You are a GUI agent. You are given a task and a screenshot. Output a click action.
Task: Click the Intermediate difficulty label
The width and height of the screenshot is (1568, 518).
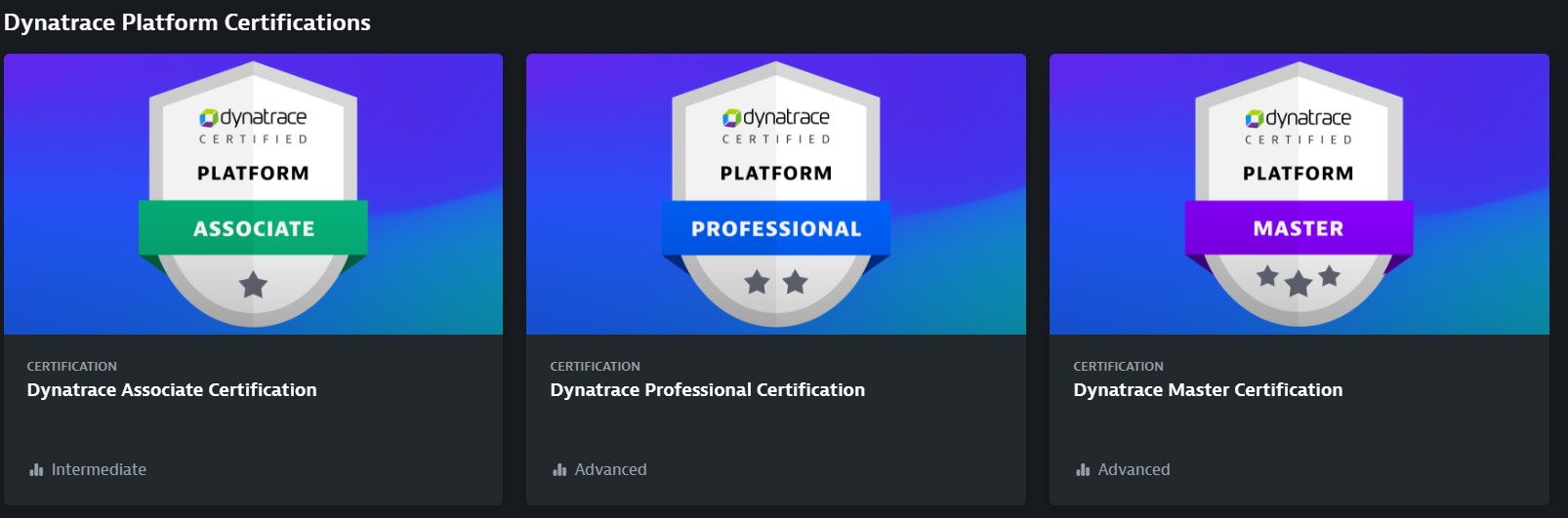99,470
